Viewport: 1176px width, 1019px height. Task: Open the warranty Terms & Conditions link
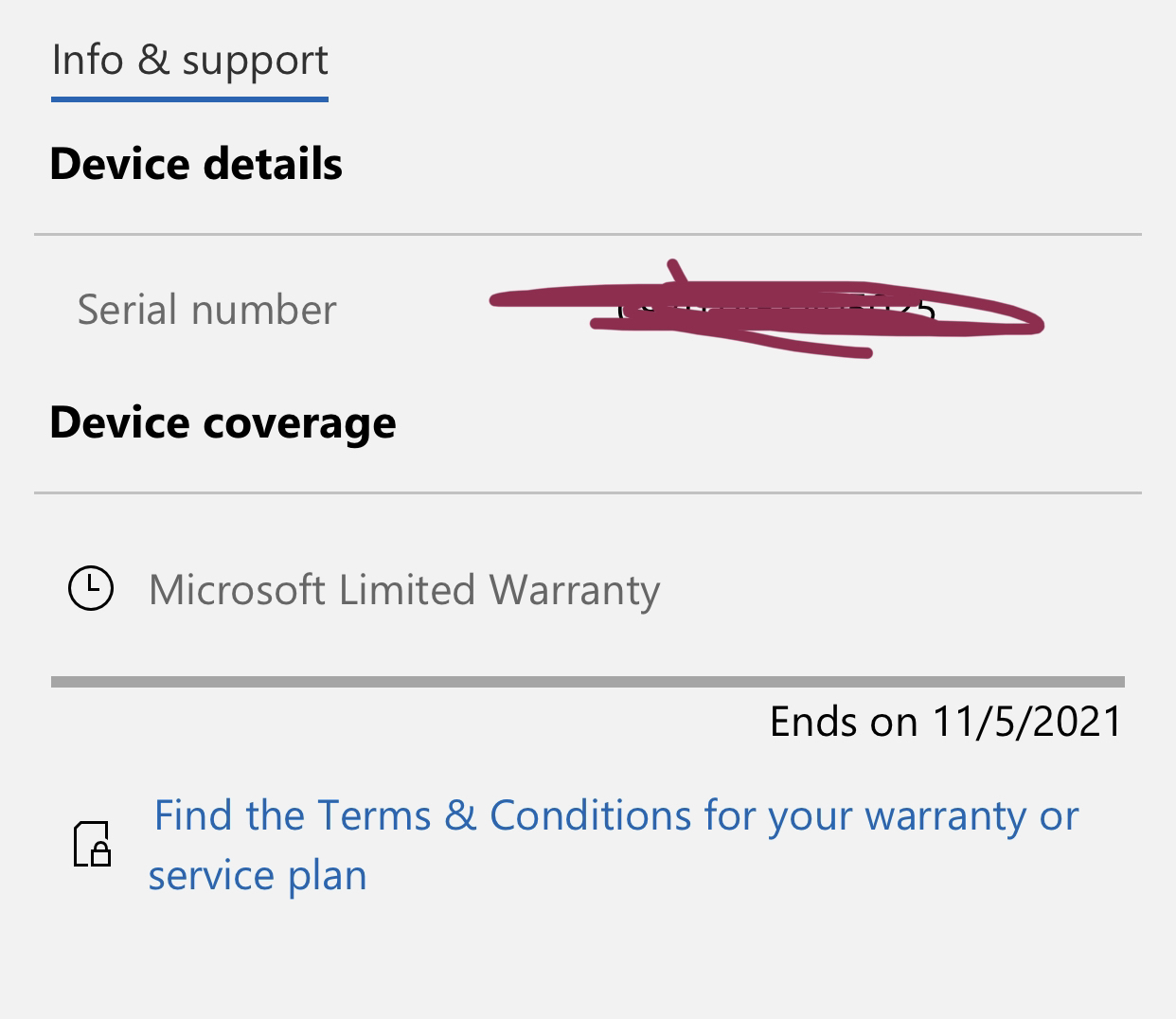pos(615,815)
